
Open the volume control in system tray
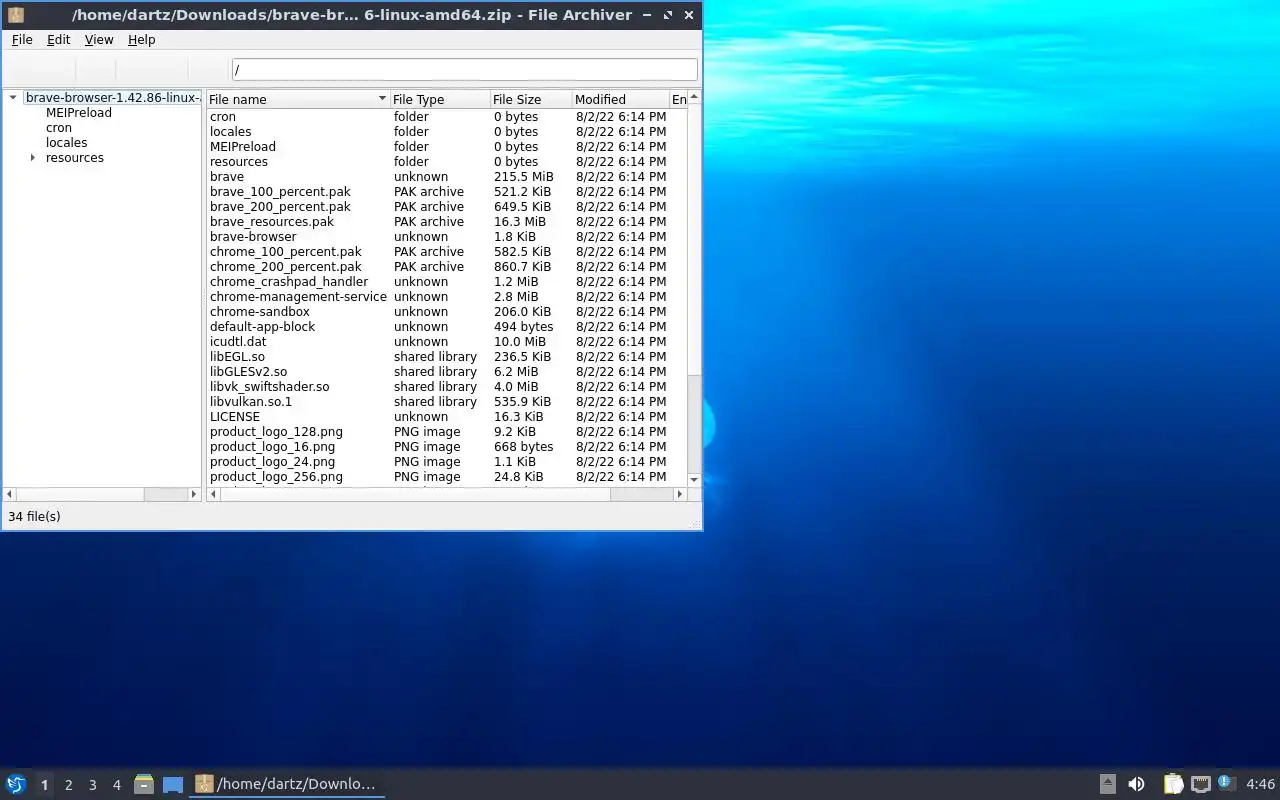pos(1136,784)
